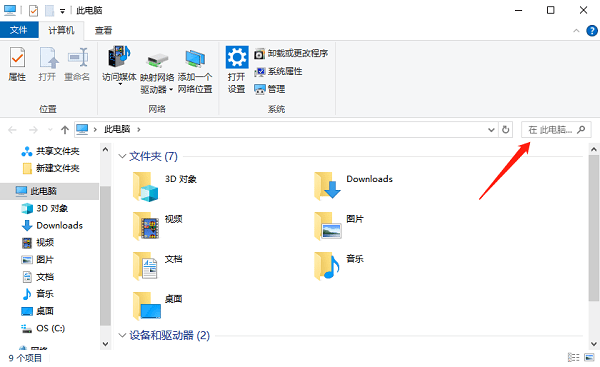Collapse the 文件夹 (7) group
The image size is (600, 367).
click(122, 156)
